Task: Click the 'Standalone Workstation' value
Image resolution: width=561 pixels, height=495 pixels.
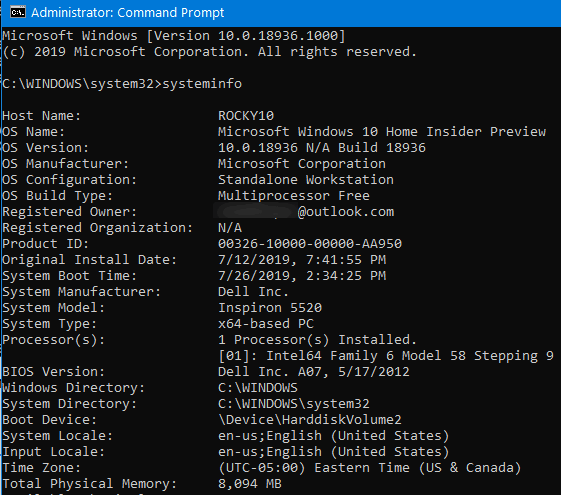Action: (x=306, y=180)
